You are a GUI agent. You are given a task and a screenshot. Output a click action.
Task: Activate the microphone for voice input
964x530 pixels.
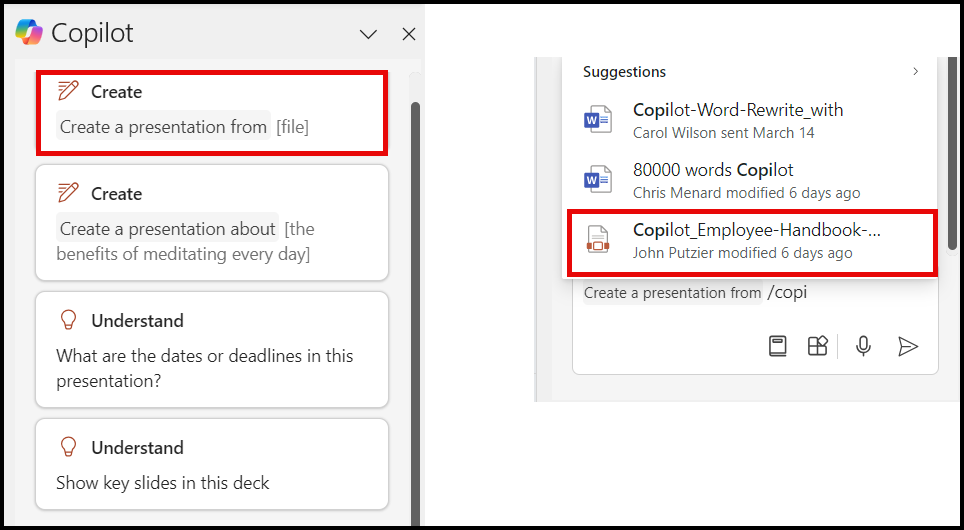(x=863, y=346)
